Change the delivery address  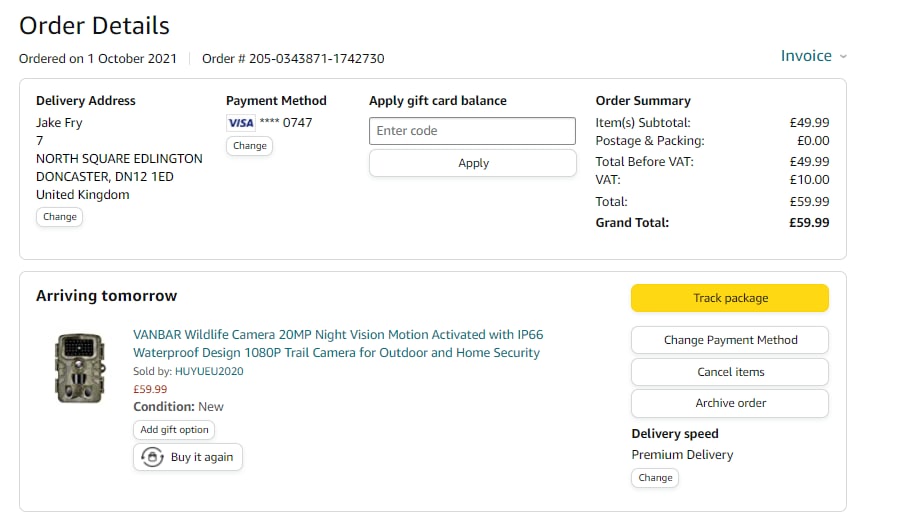tap(60, 216)
